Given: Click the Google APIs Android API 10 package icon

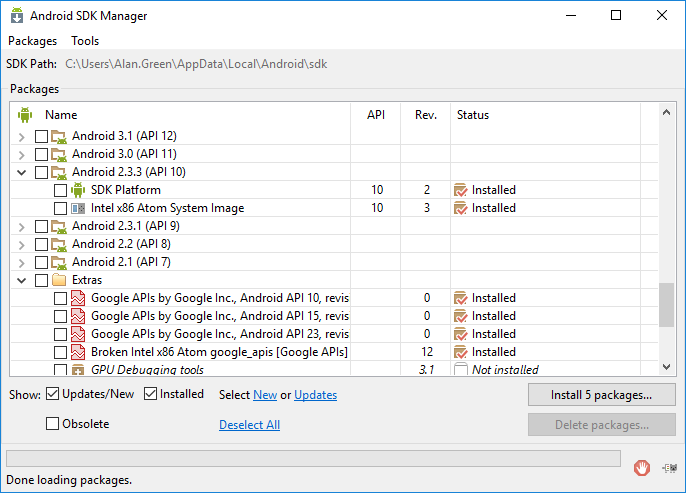Looking at the screenshot, I should tap(78, 298).
